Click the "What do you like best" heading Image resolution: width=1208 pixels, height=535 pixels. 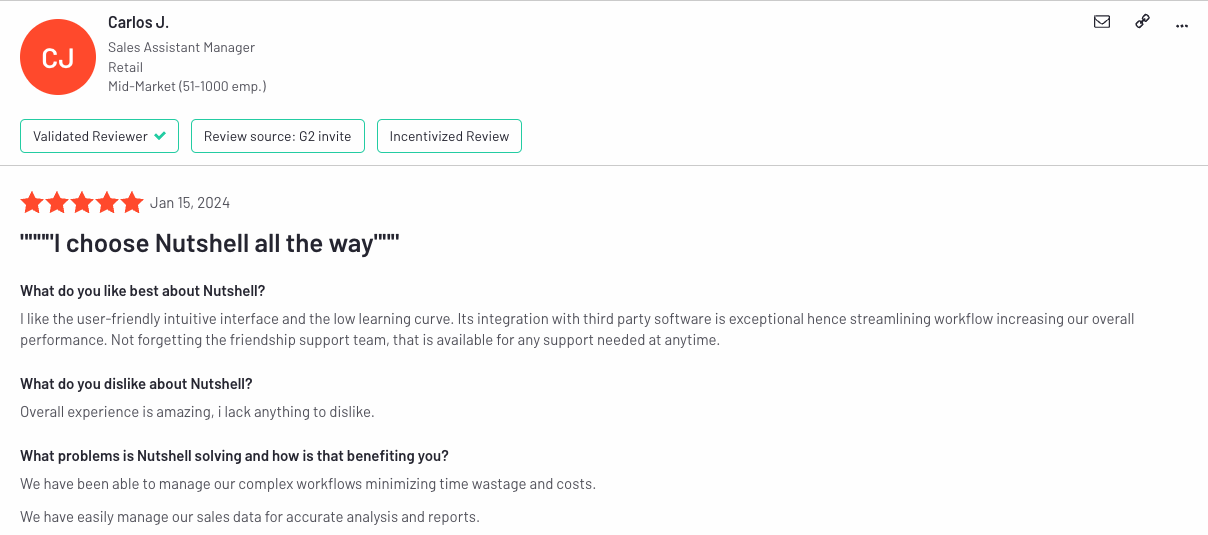(x=143, y=292)
